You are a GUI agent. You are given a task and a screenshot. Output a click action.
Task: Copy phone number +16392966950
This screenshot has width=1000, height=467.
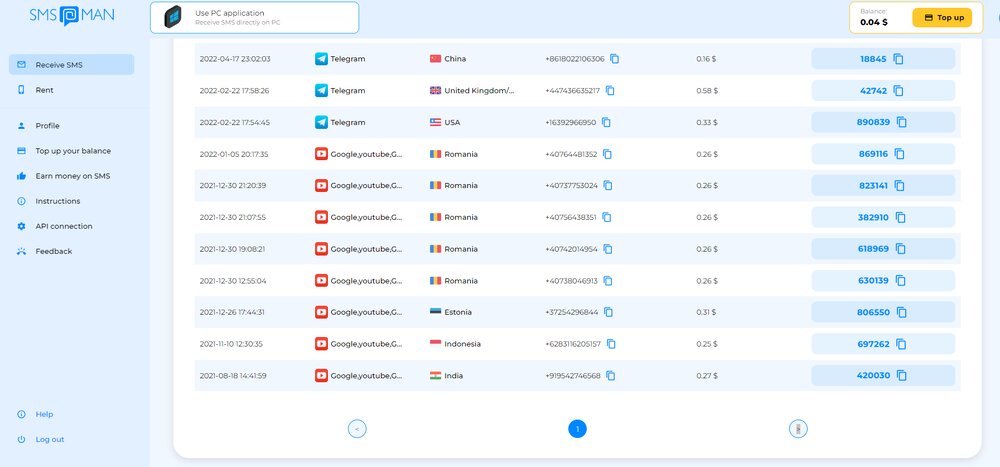pyautogui.click(x=606, y=122)
